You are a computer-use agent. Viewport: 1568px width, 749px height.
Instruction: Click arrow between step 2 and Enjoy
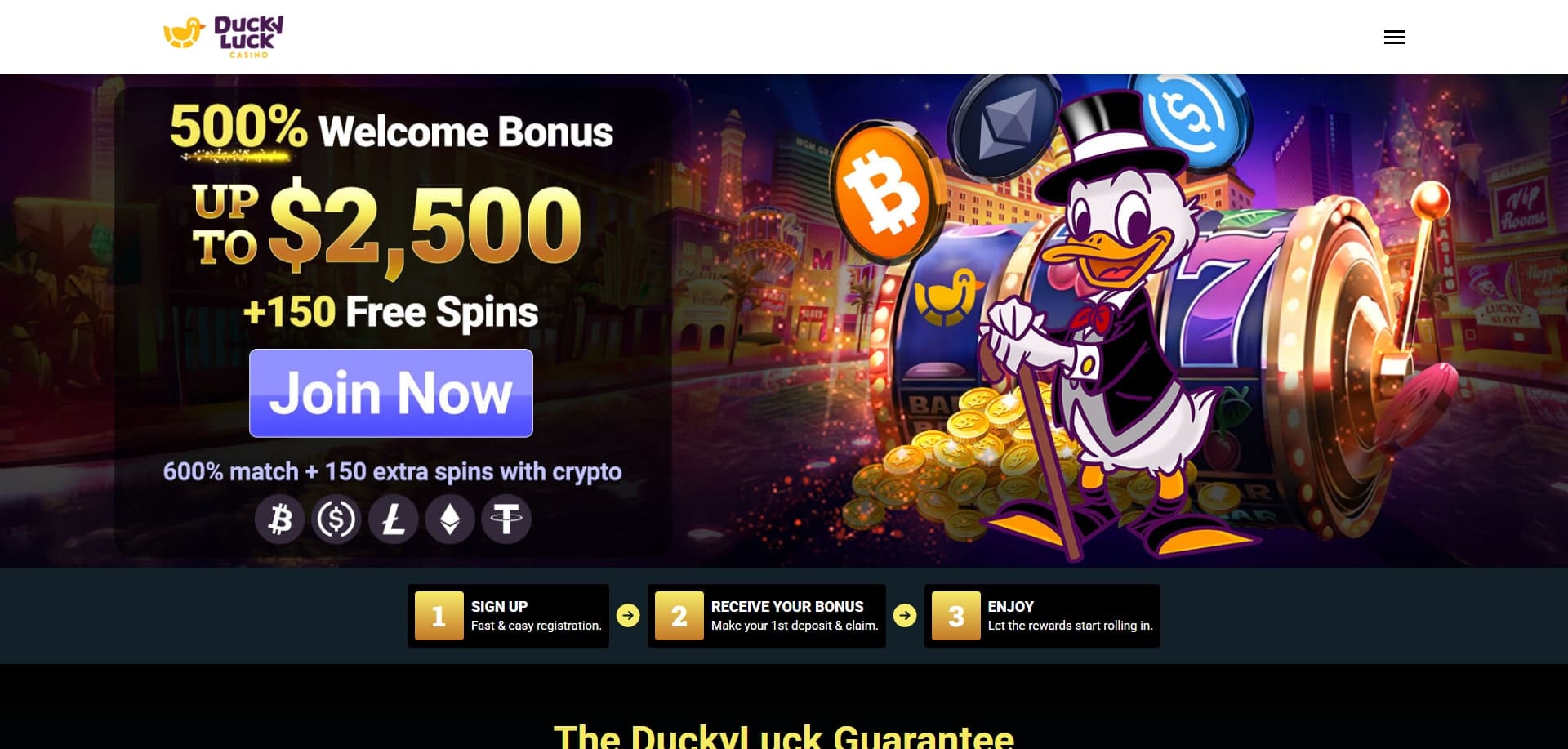point(905,615)
